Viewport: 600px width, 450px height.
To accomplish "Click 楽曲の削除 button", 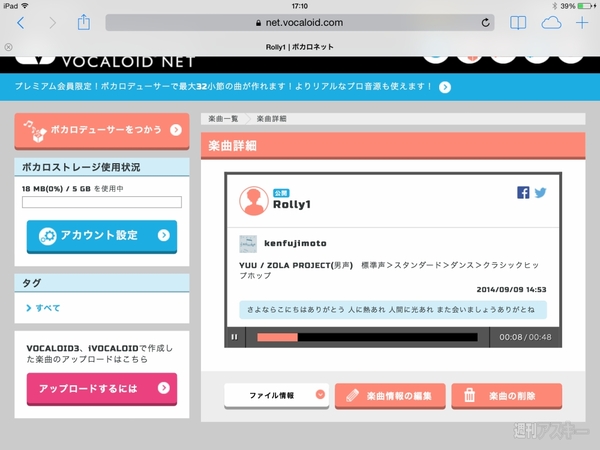I will click(x=507, y=396).
